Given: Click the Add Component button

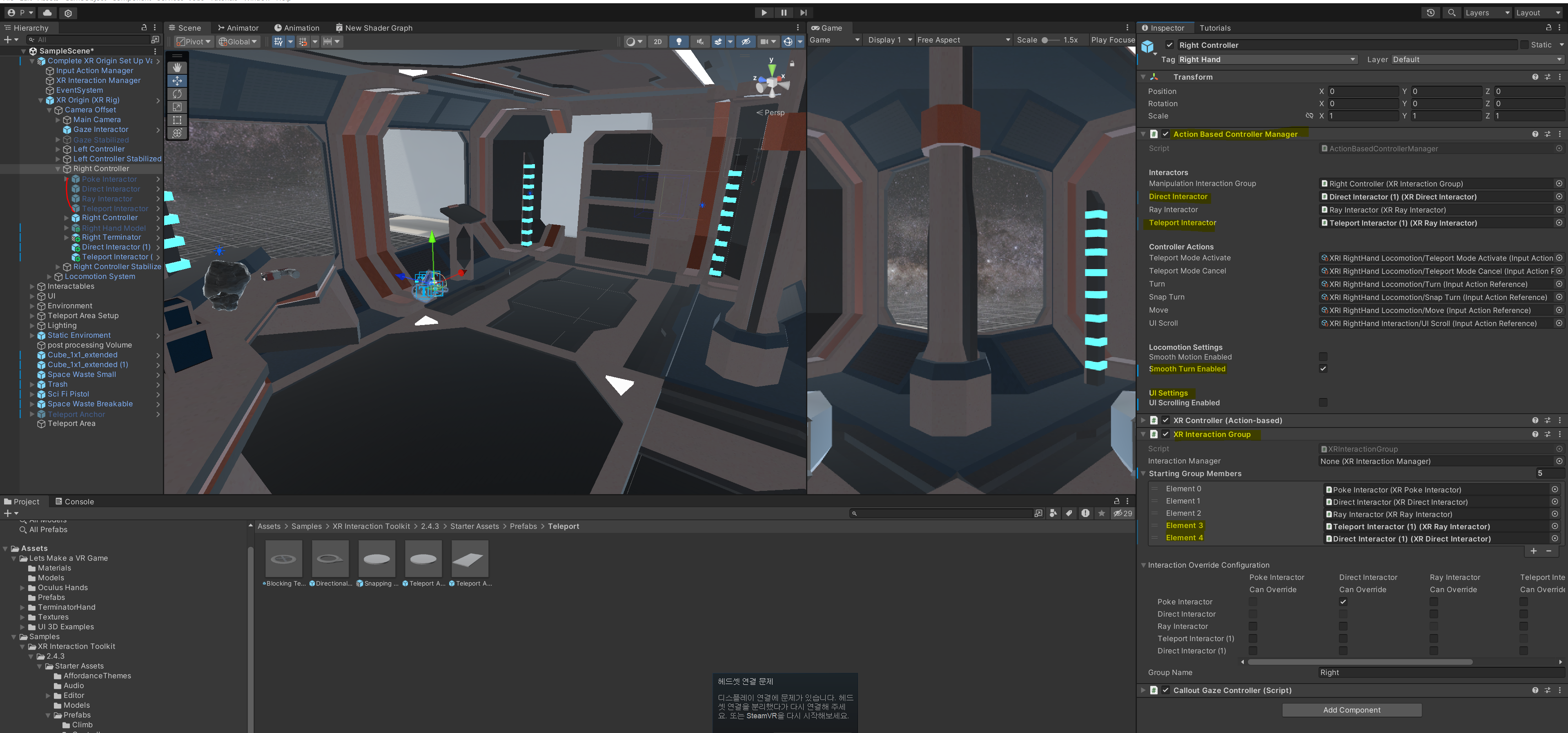Looking at the screenshot, I should pyautogui.click(x=1351, y=710).
